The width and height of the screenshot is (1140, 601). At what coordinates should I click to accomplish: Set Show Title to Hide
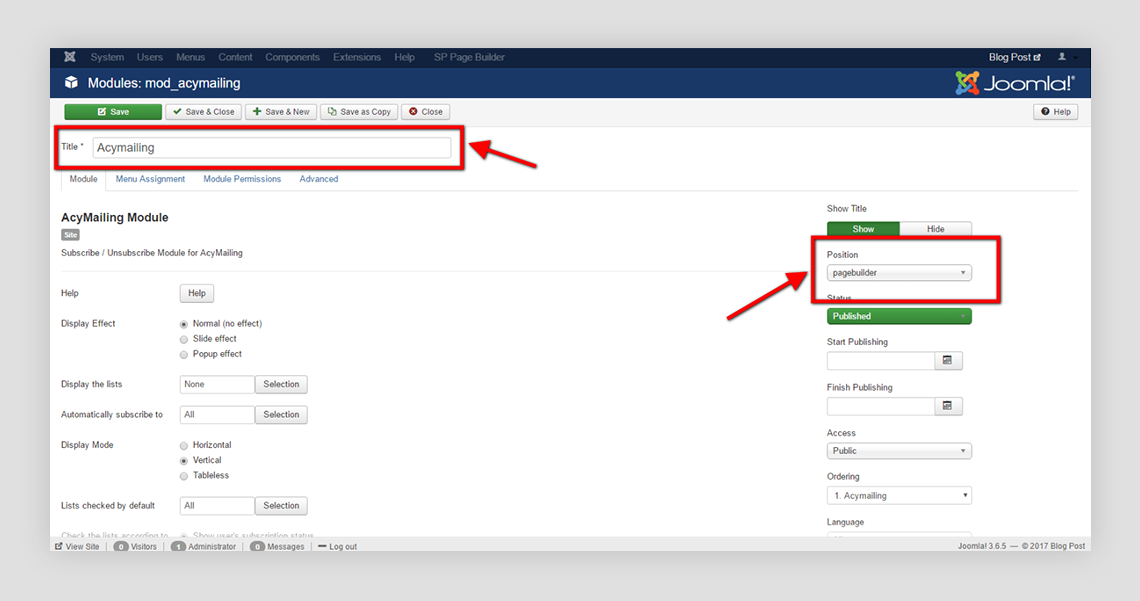(x=935, y=229)
